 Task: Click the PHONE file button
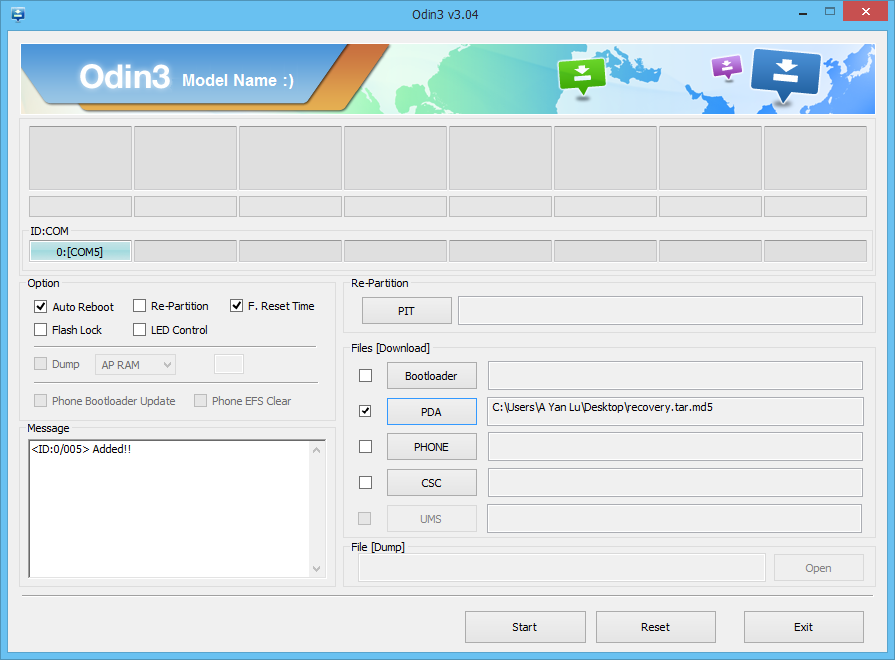[x=432, y=447]
